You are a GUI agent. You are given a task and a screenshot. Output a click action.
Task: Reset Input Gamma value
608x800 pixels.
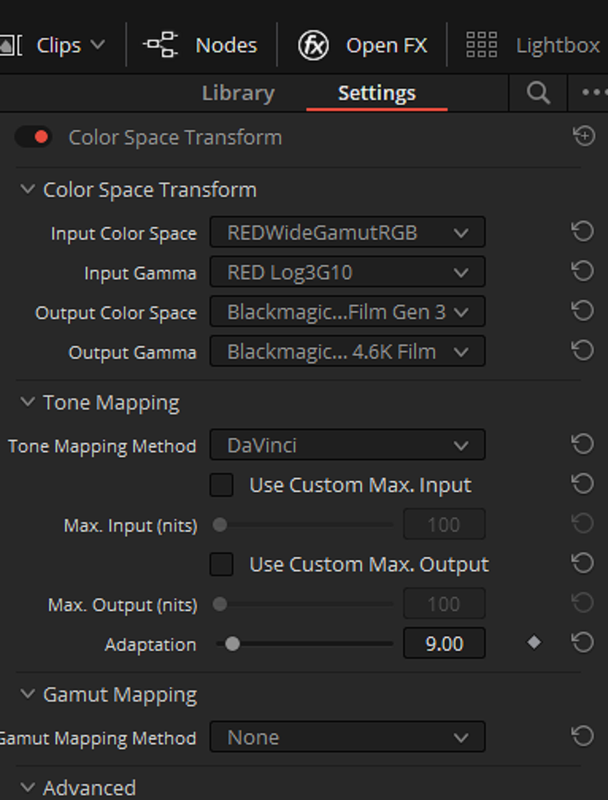(x=582, y=271)
